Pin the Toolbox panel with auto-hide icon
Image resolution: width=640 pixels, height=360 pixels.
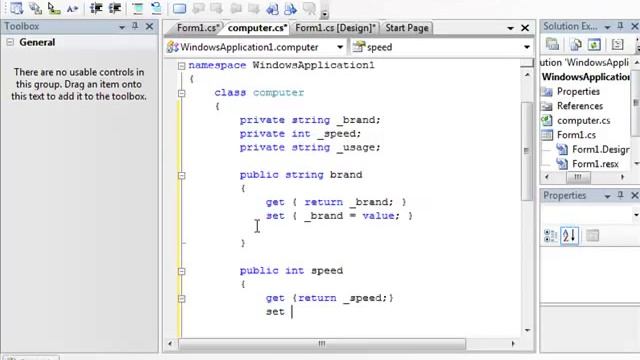pos(135,26)
